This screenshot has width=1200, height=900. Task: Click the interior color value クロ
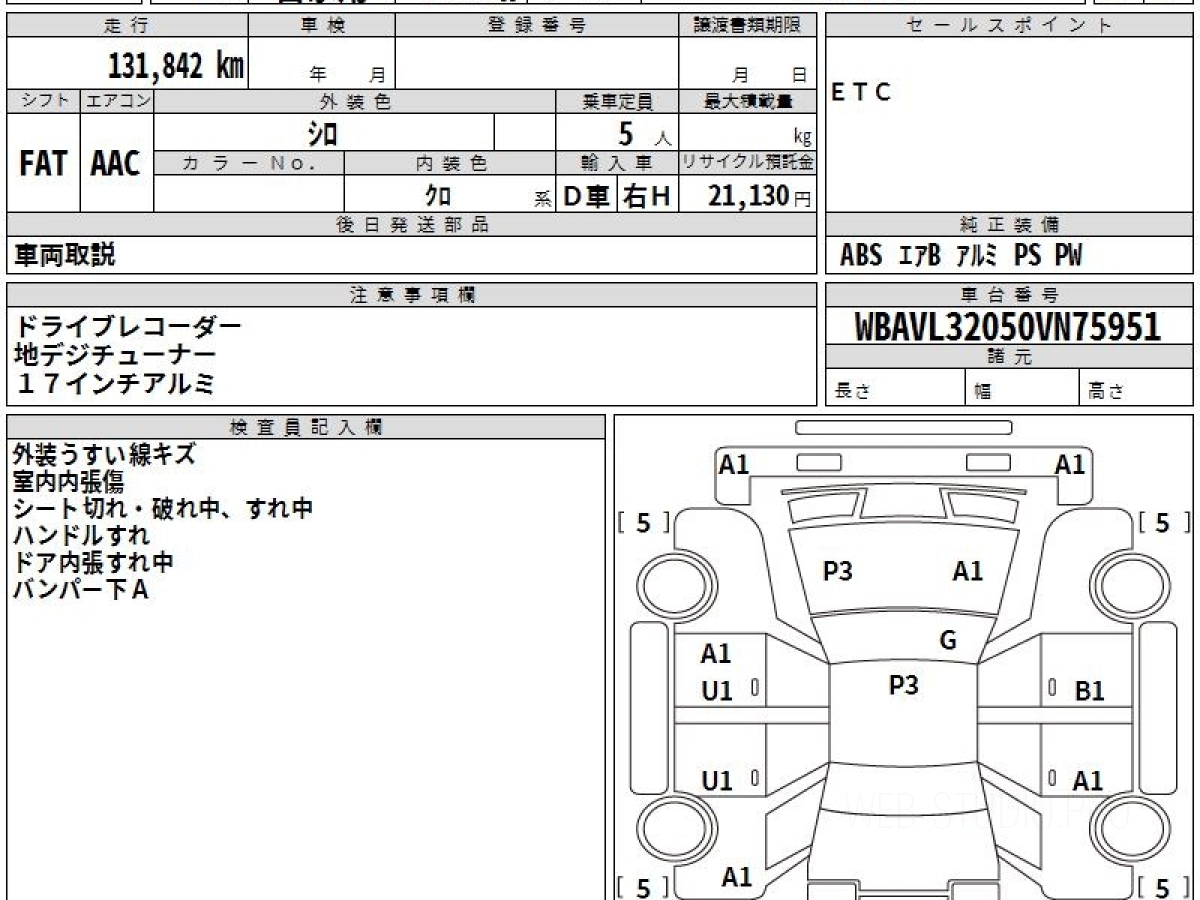(x=438, y=196)
